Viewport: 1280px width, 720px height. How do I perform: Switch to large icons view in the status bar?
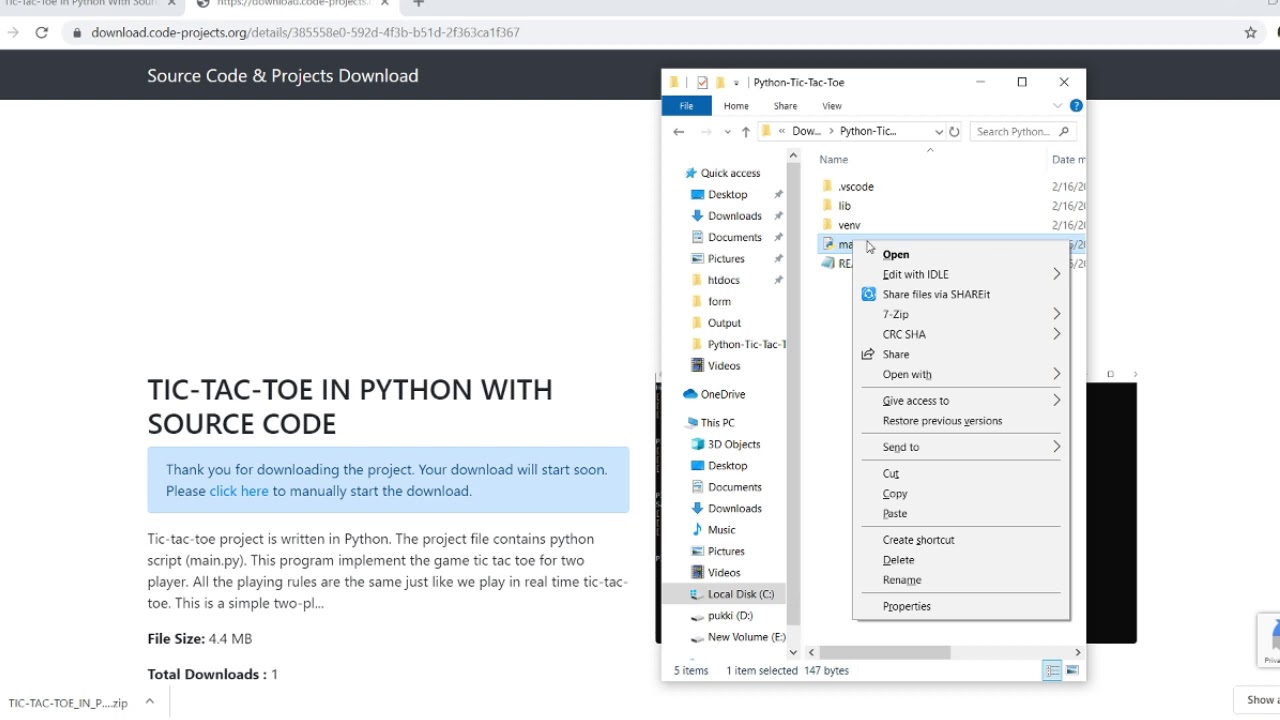[1073, 671]
